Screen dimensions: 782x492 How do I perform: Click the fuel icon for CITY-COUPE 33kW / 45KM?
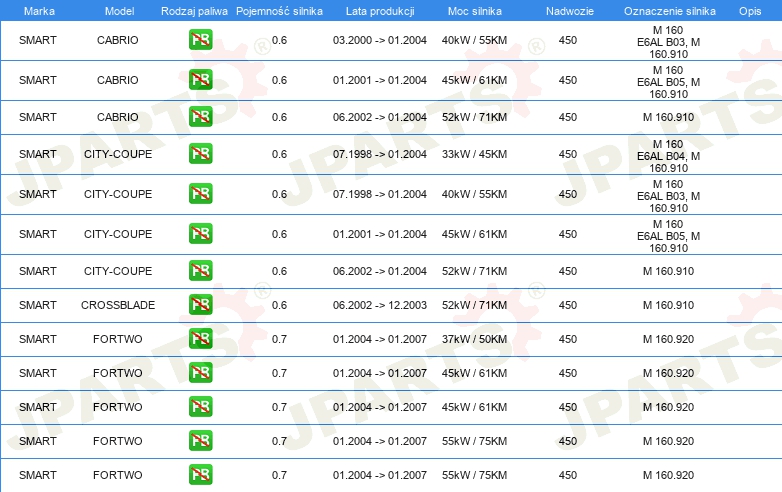click(200, 154)
